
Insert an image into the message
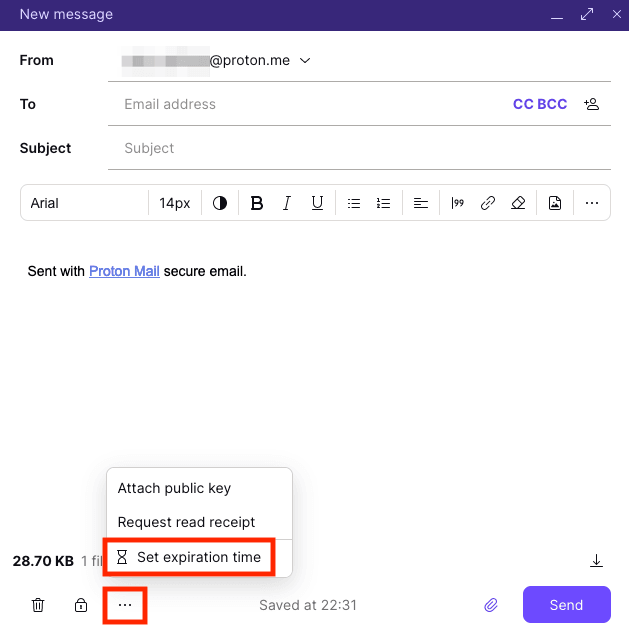pyautogui.click(x=555, y=203)
